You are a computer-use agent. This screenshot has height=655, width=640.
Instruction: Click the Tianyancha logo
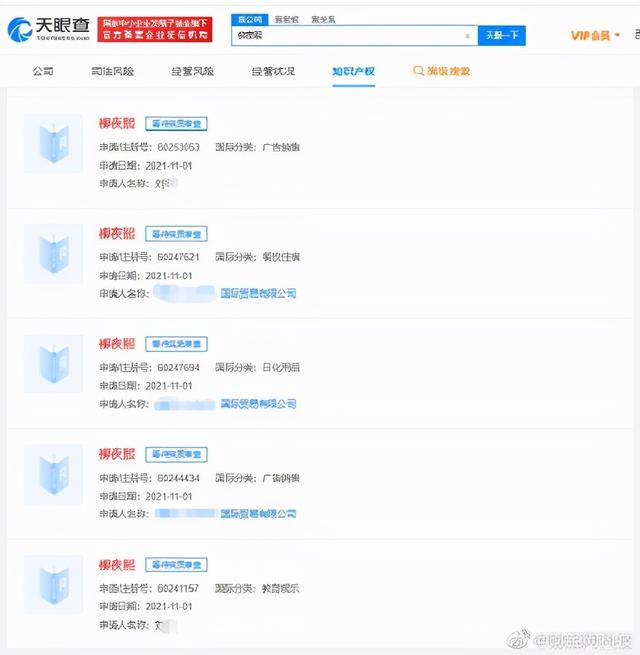click(x=48, y=29)
